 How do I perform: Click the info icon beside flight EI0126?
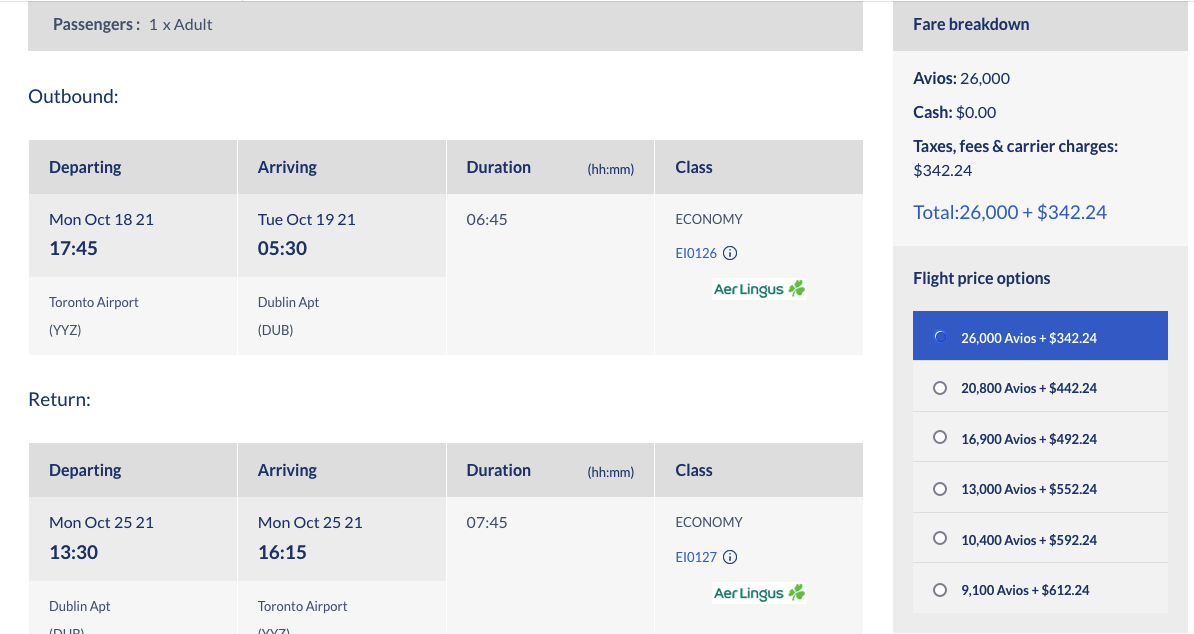coord(729,253)
